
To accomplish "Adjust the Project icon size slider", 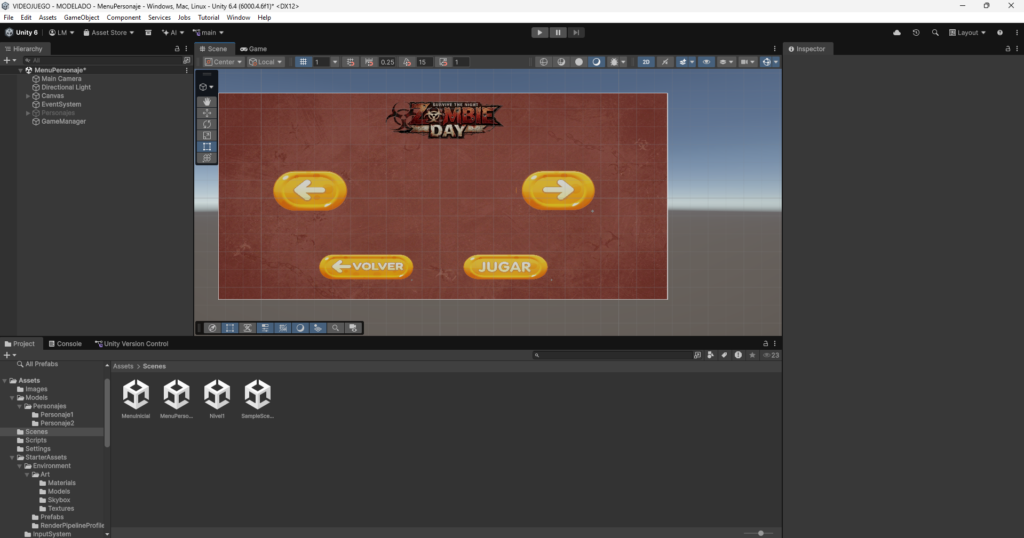I will 761,533.
